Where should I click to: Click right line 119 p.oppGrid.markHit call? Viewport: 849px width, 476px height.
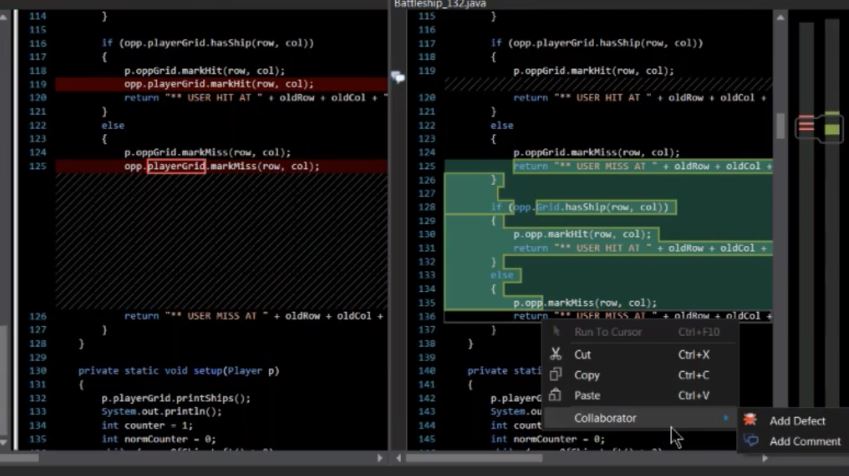tap(593, 70)
